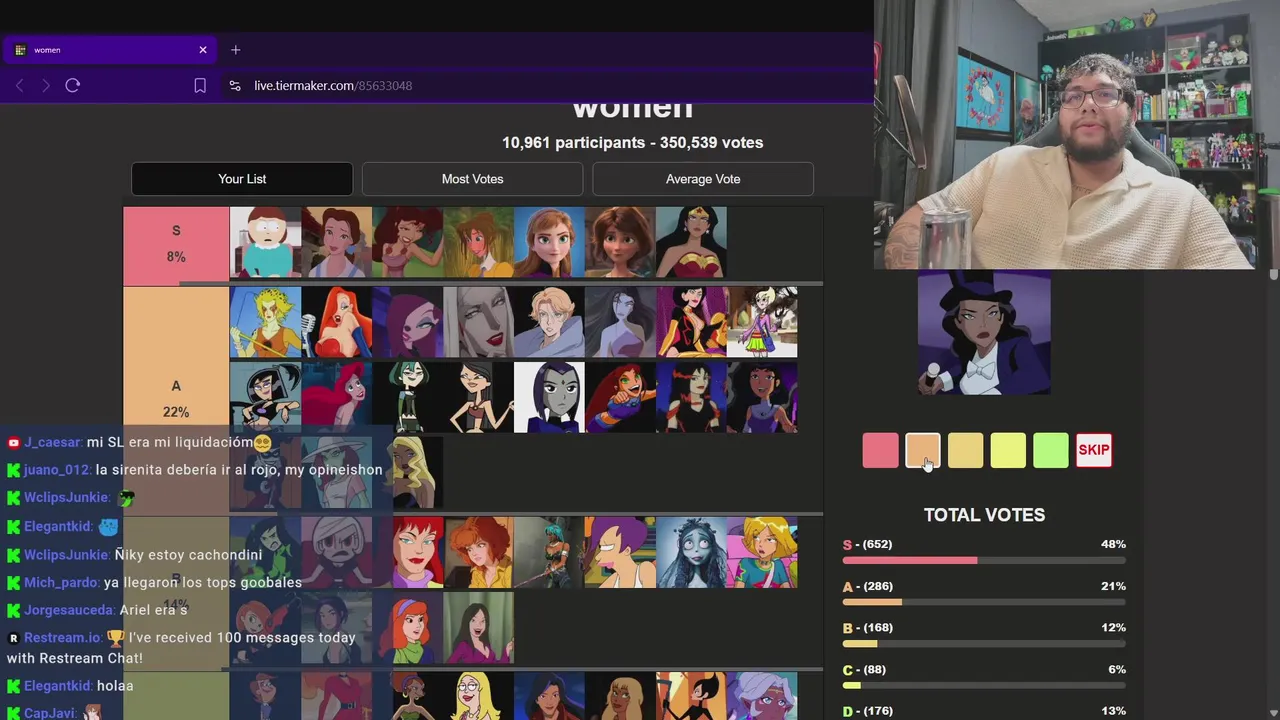Image resolution: width=1280 pixels, height=720 pixels.
Task: Click '10,961 participants - 350,539 votes' text
Action: pos(632,143)
